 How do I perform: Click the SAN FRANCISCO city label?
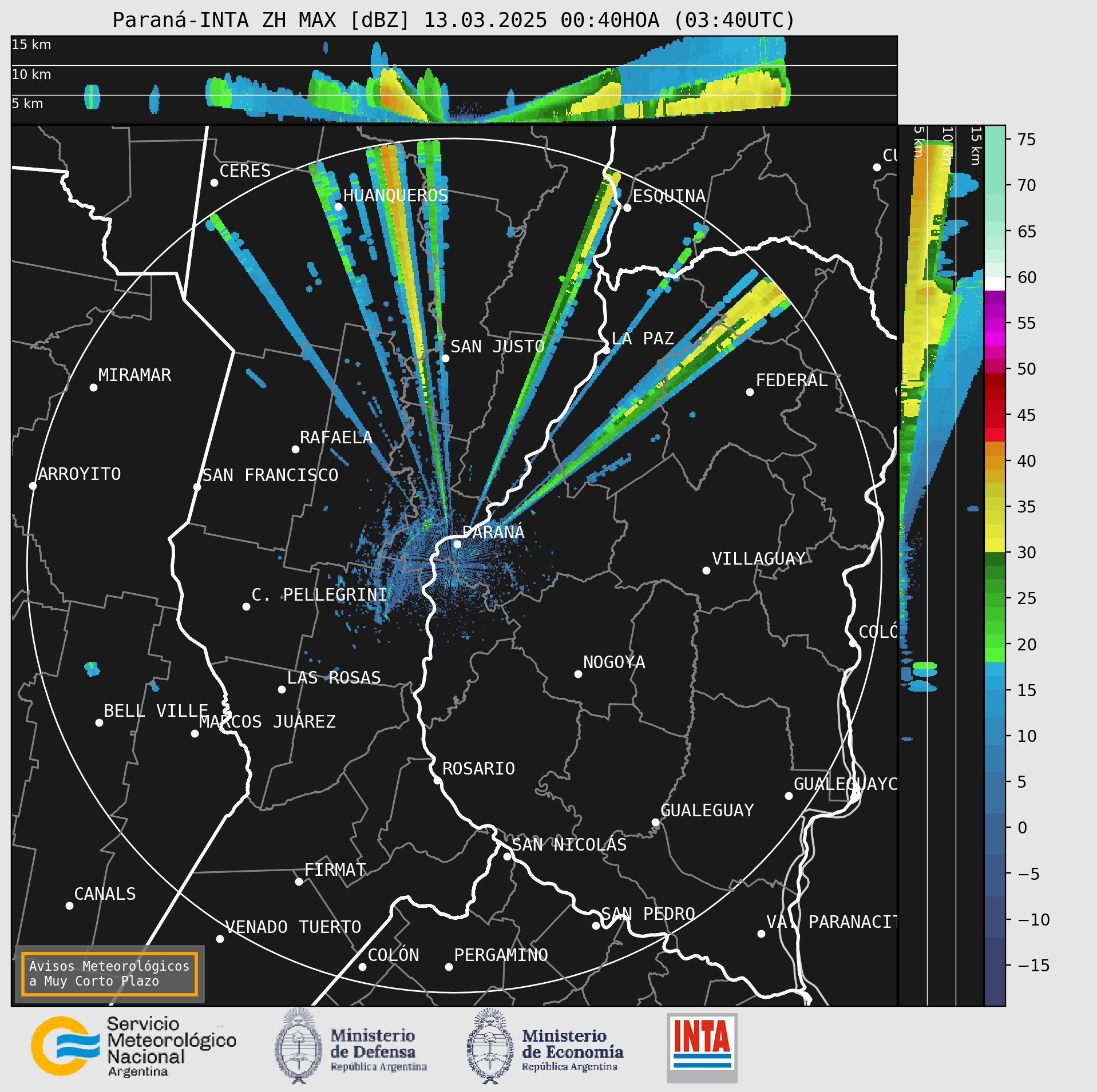pyautogui.click(x=271, y=475)
